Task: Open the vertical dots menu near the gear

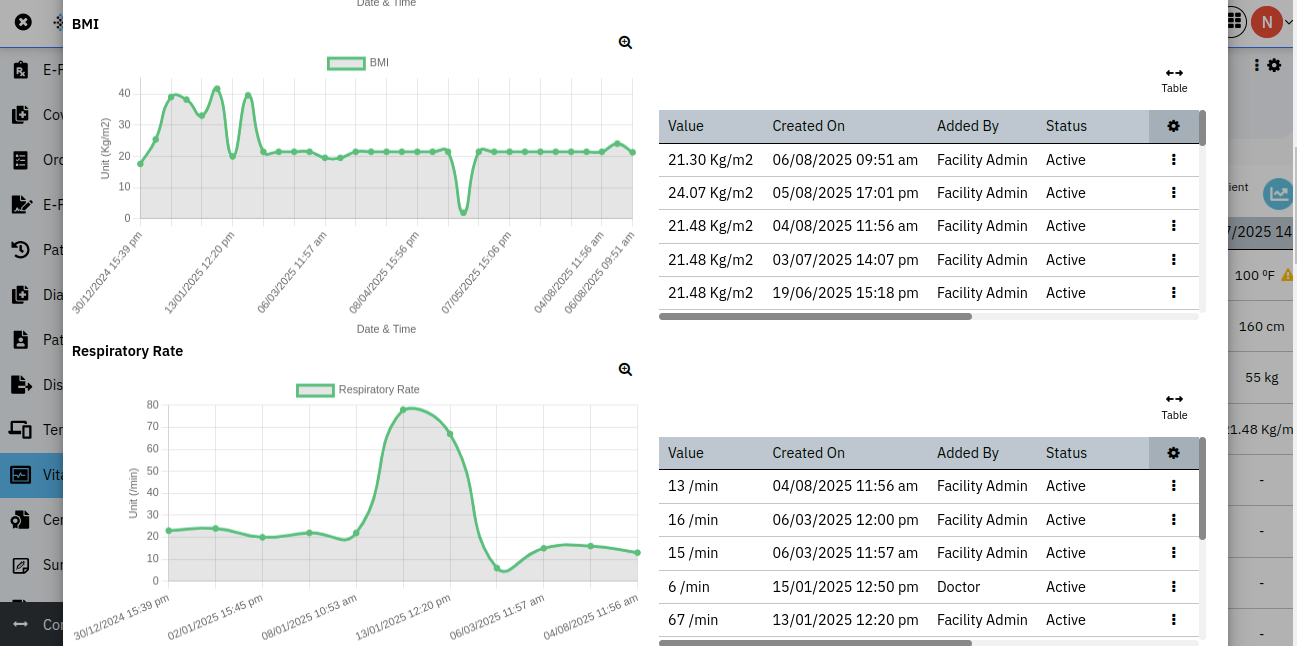Action: 1257,65
